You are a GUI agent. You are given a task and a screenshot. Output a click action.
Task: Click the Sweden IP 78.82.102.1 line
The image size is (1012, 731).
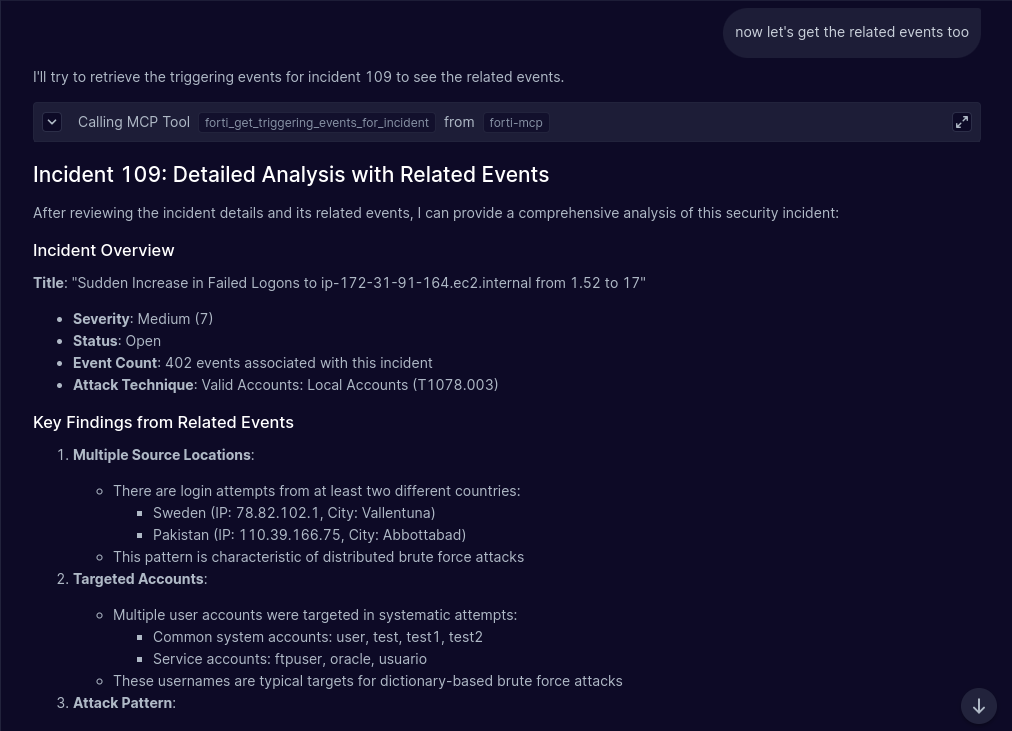(x=294, y=513)
